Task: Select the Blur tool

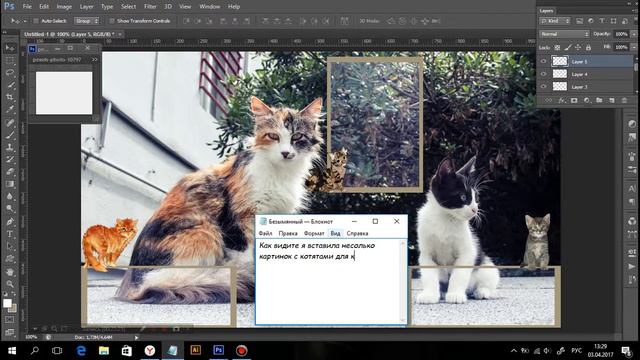Action: click(x=10, y=196)
